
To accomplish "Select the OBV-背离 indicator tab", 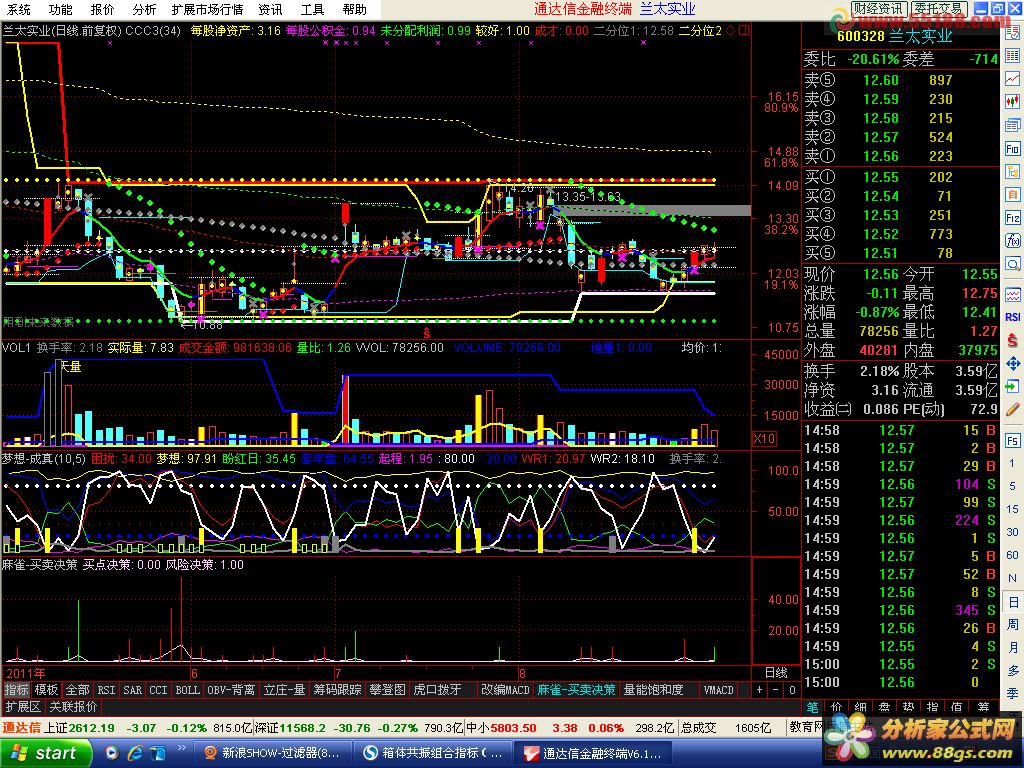I will (231, 690).
